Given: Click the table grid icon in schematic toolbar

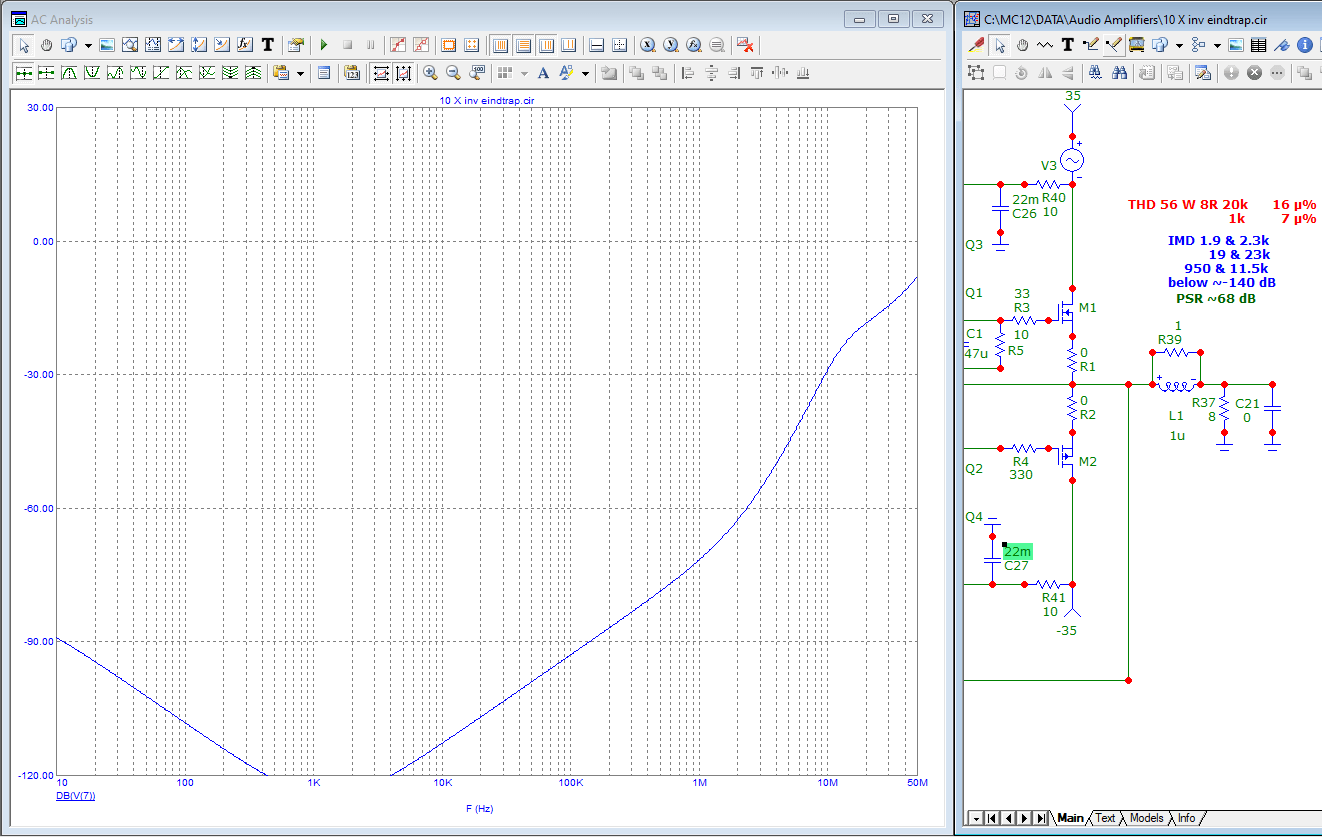Looking at the screenshot, I should tap(1259, 45).
